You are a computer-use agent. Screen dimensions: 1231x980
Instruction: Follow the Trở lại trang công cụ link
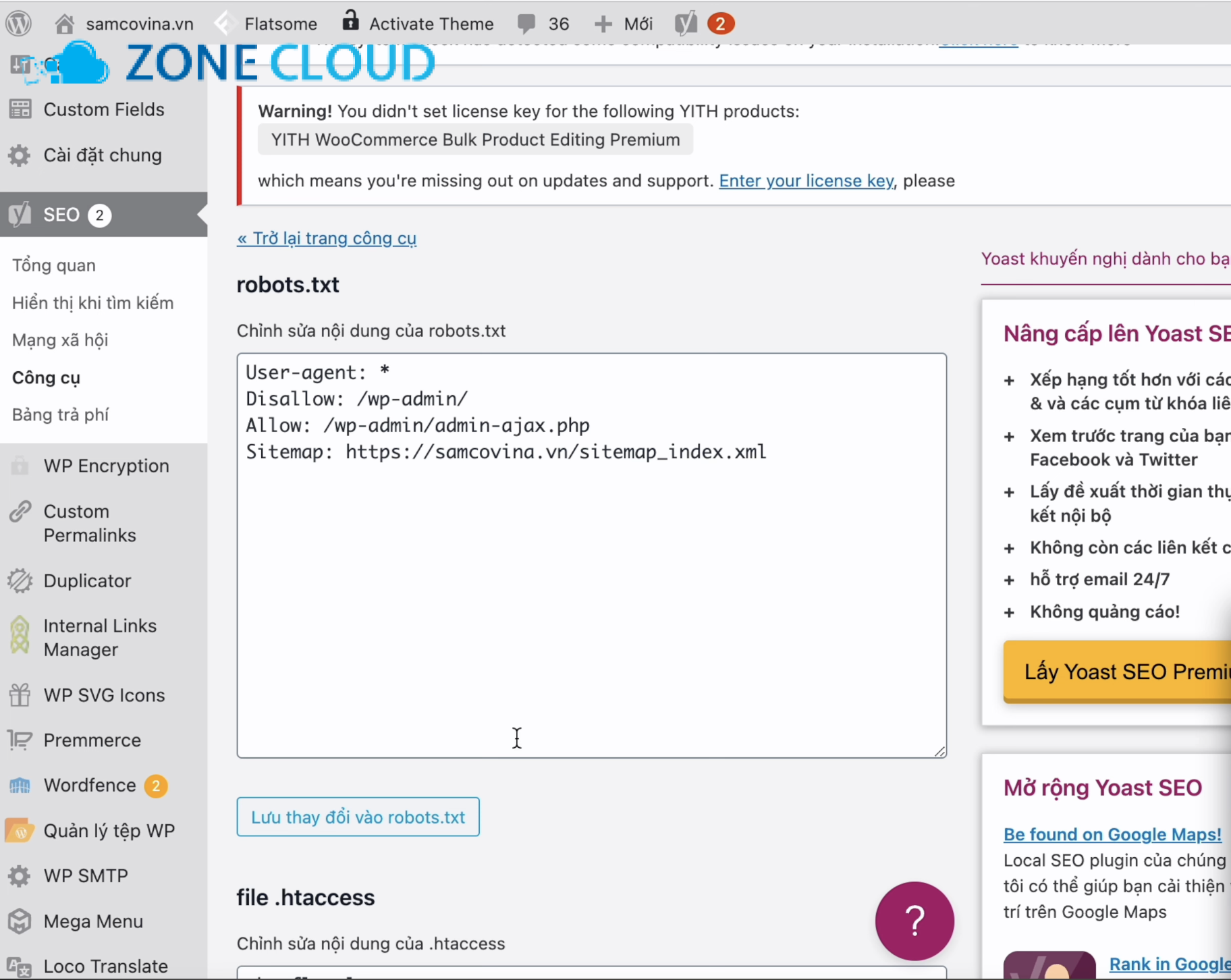pos(327,238)
